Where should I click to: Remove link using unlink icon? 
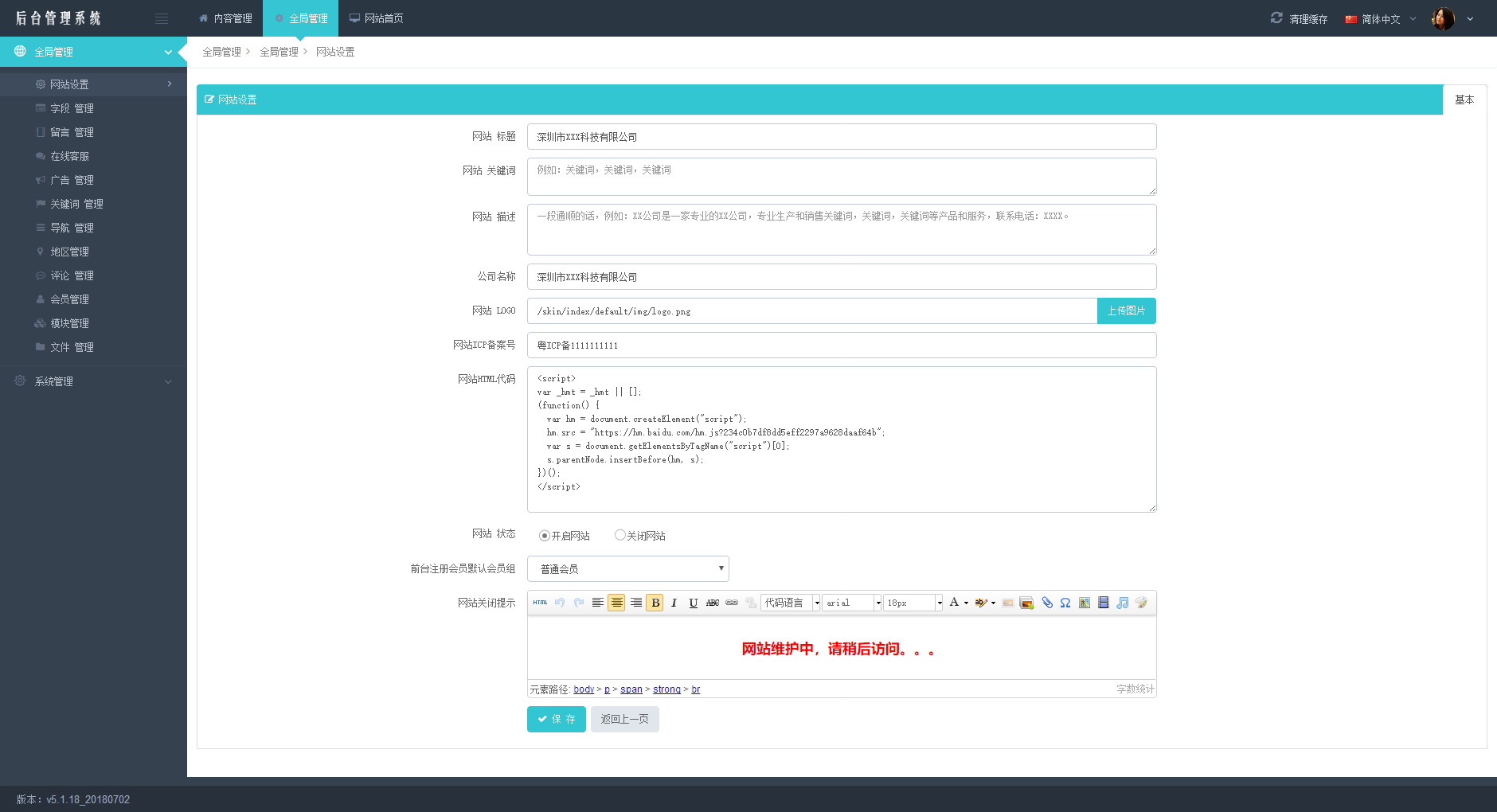click(751, 603)
